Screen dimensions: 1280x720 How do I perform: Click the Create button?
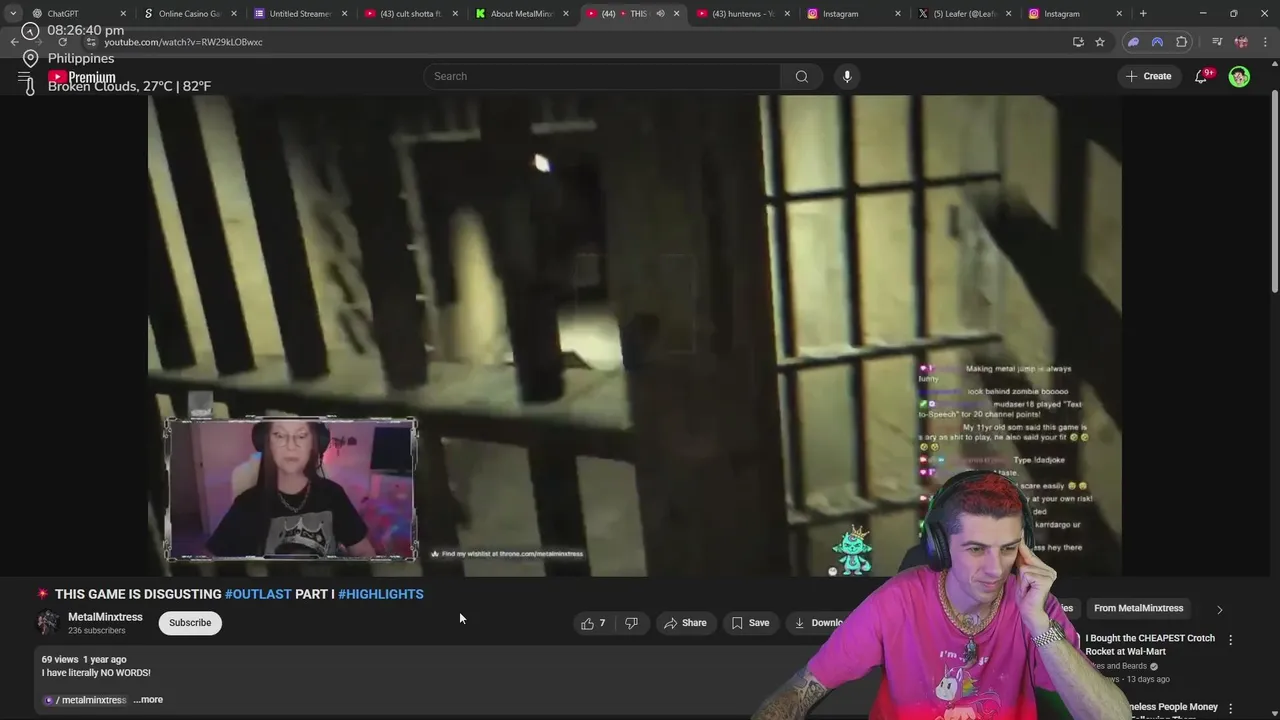click(x=1148, y=76)
